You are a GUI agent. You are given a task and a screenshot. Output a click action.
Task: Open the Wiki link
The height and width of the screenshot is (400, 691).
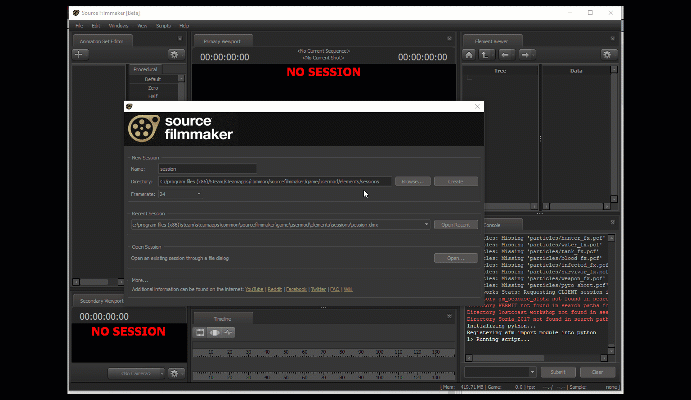348,289
